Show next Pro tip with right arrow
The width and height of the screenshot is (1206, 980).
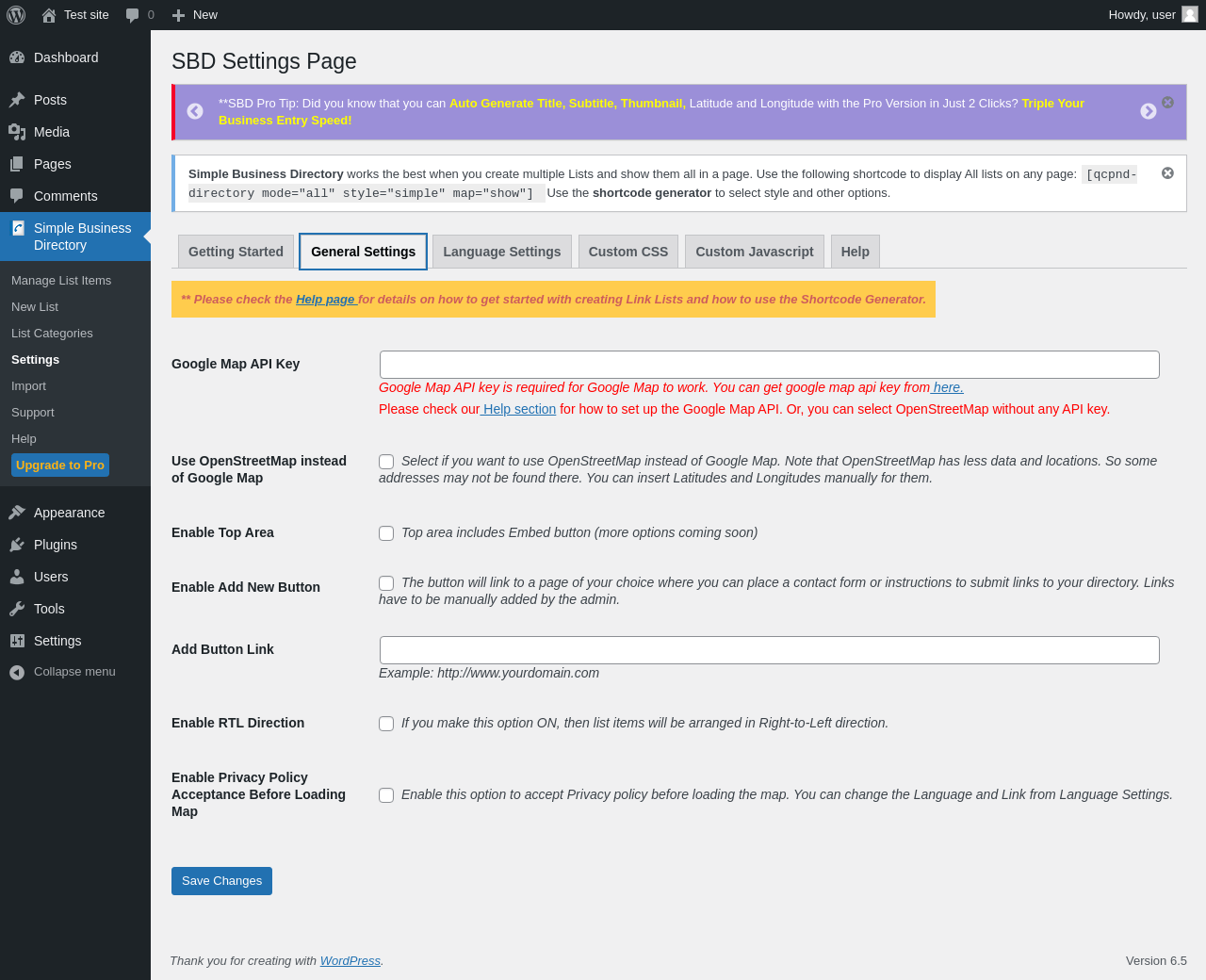pyautogui.click(x=1149, y=111)
